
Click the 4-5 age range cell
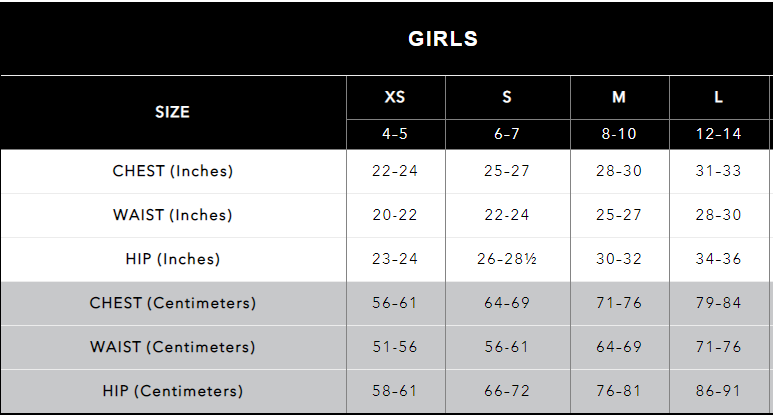[395, 134]
